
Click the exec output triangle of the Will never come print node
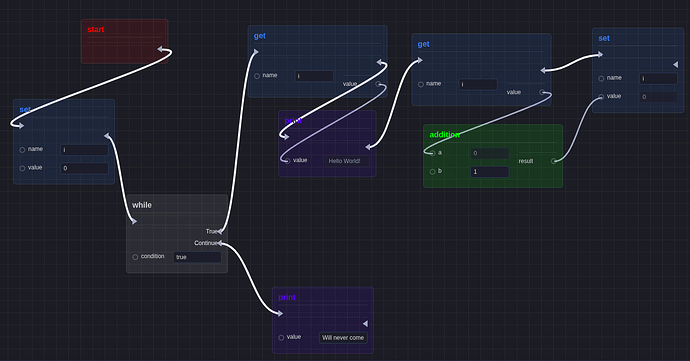[x=365, y=324]
